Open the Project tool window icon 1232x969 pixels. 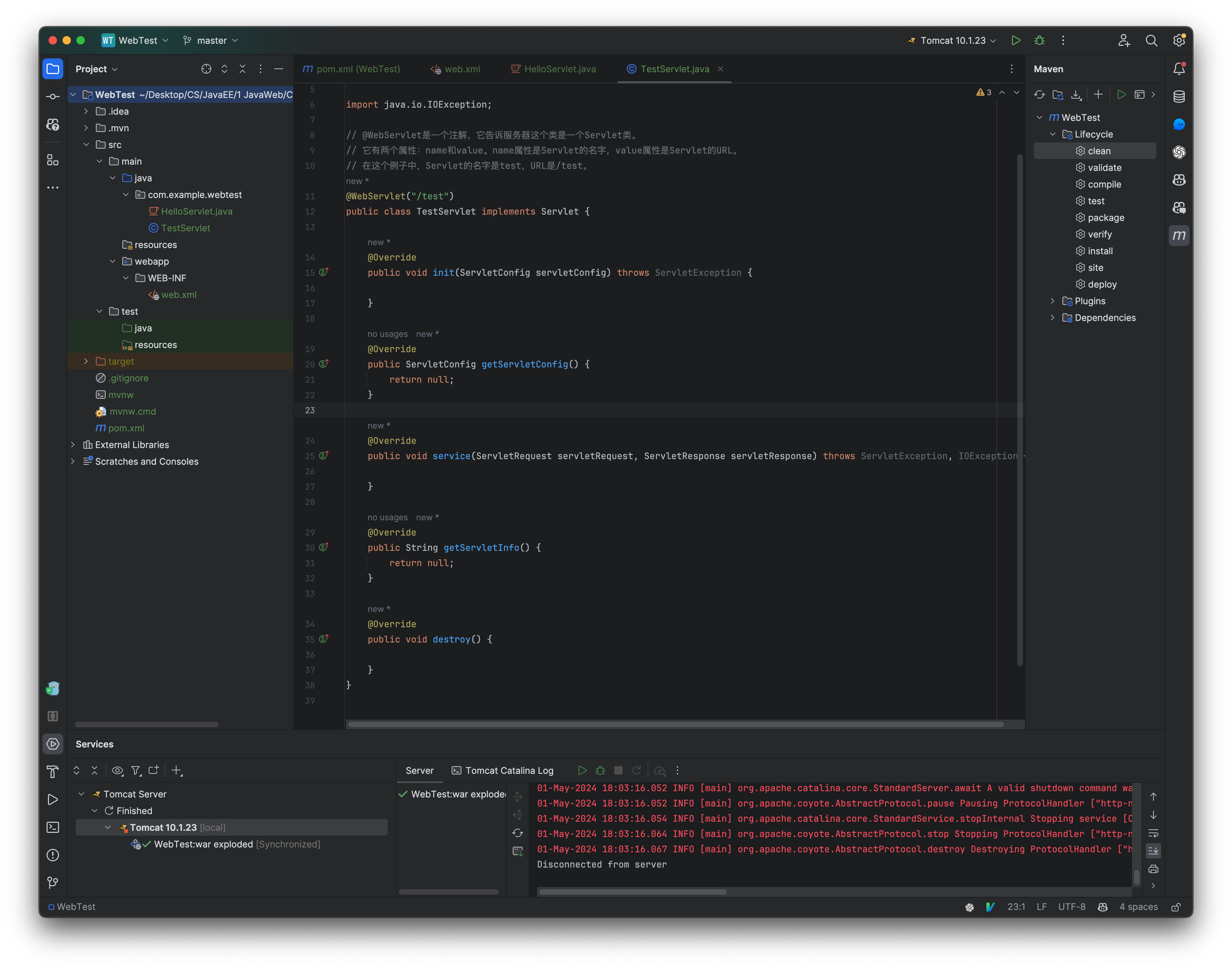(x=53, y=69)
